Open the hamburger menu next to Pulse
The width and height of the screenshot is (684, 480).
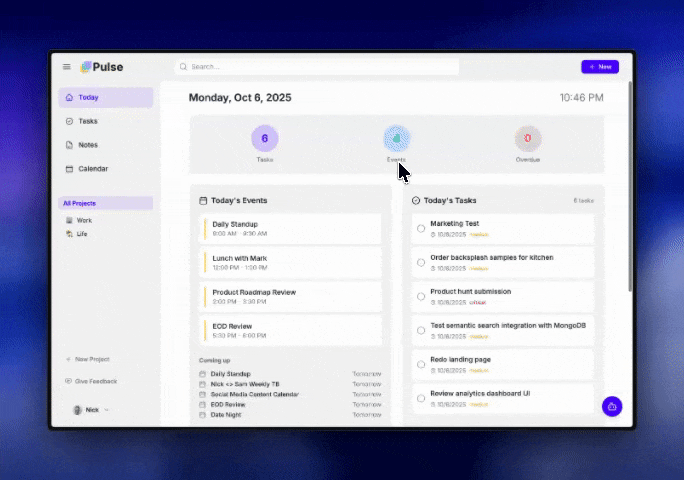(67, 67)
